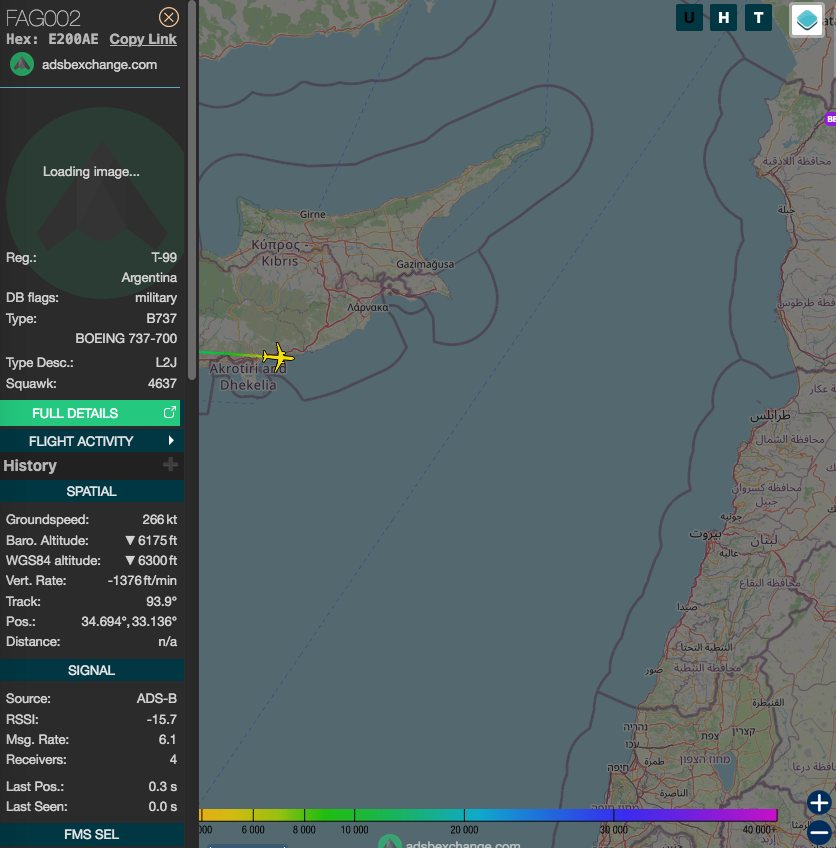The image size is (836, 848).
Task: Click the Type Desc. value L2J
Action: tap(167, 362)
